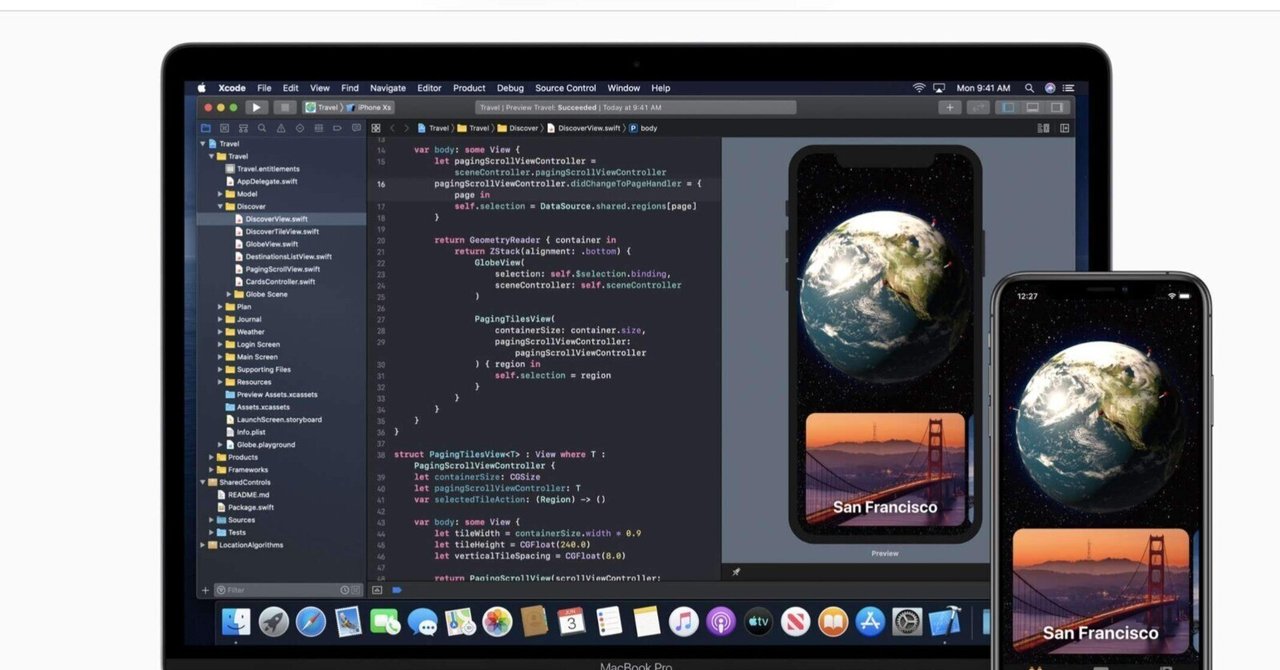The image size is (1280, 670).
Task: Open the Debug navigator icon
Action: 318,128
